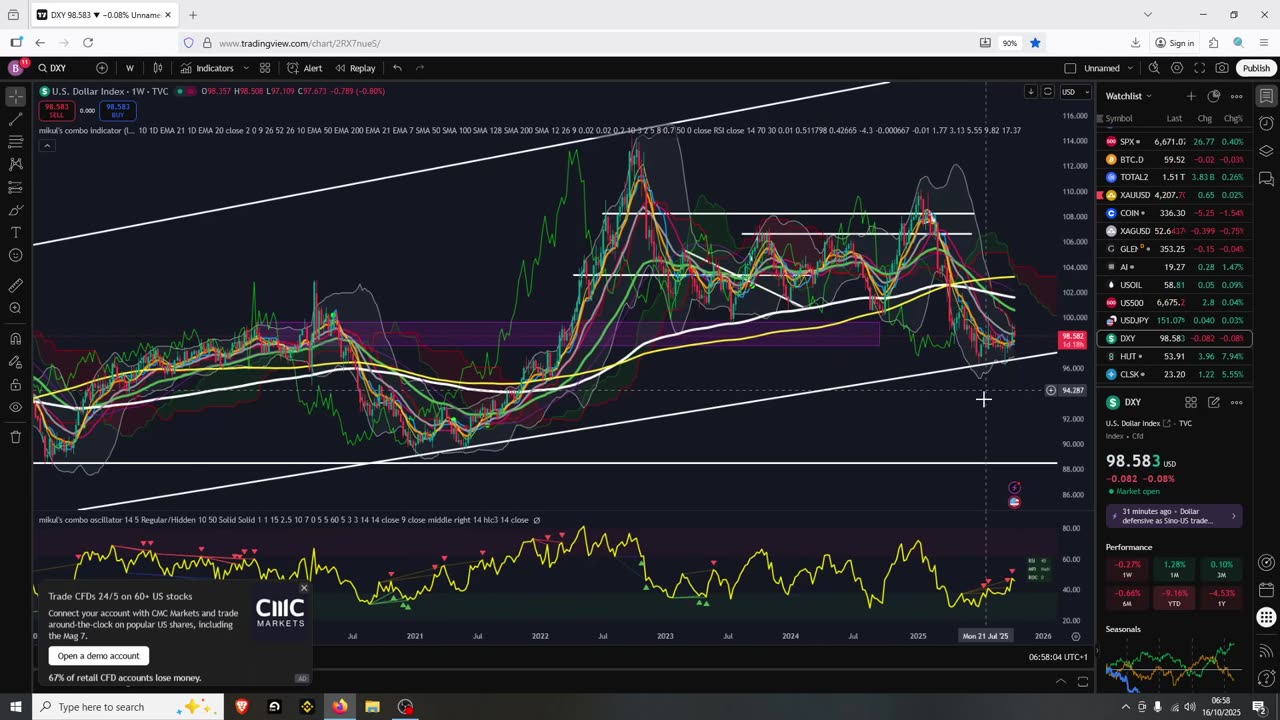This screenshot has width=1280, height=720.
Task: Open the chart layout setup square icon
Action: (1070, 68)
